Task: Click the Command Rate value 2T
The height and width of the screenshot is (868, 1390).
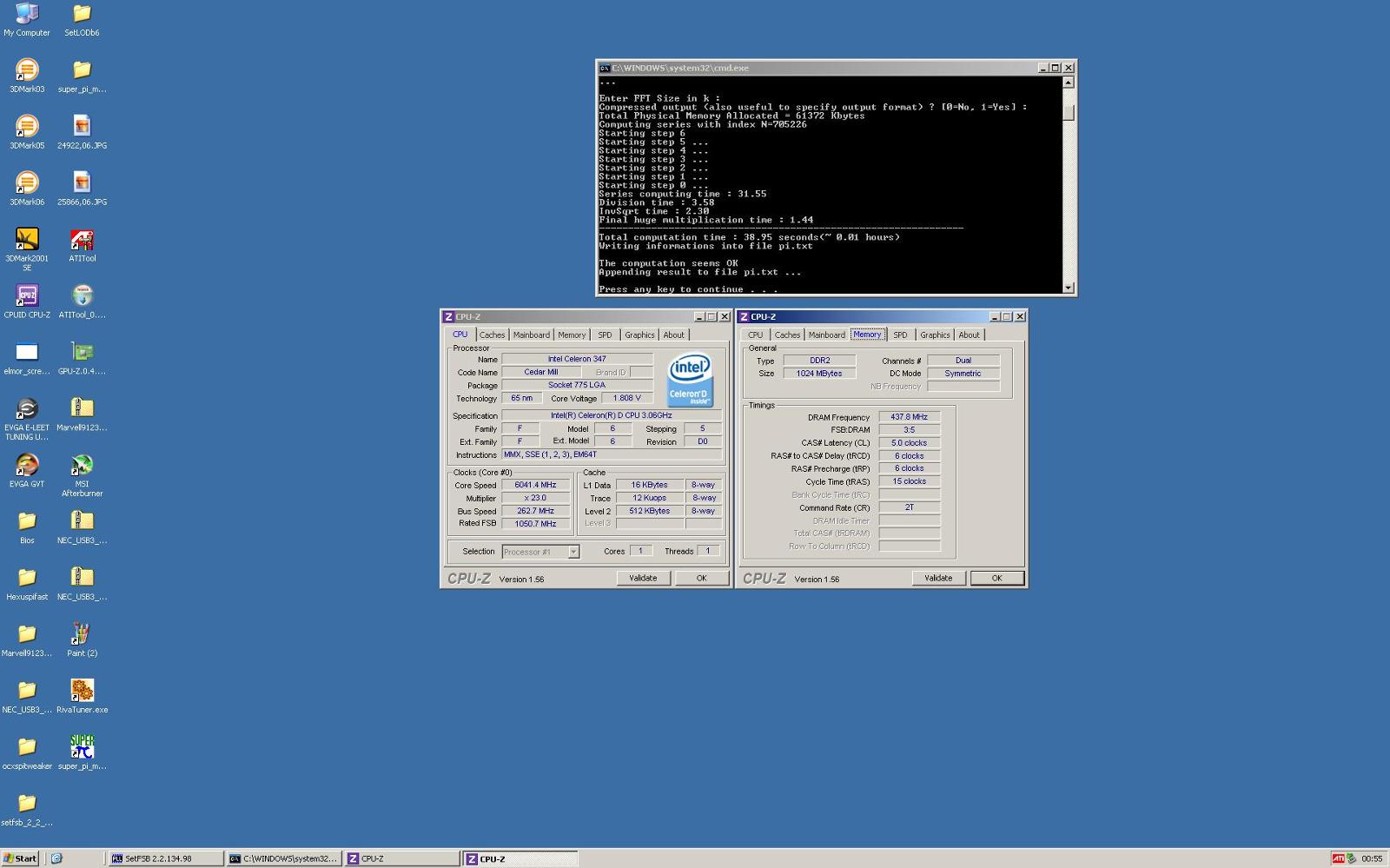Action: coord(909,507)
